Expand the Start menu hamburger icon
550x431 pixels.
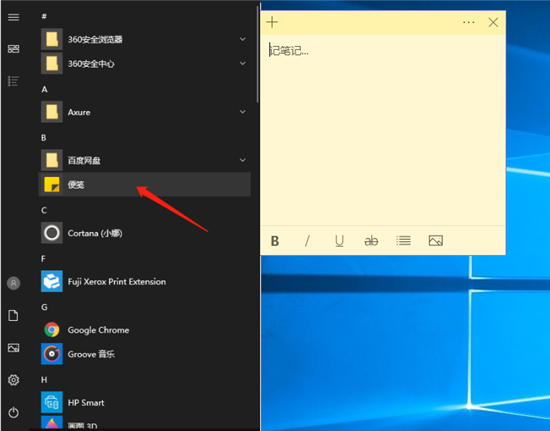pyautogui.click(x=14, y=17)
